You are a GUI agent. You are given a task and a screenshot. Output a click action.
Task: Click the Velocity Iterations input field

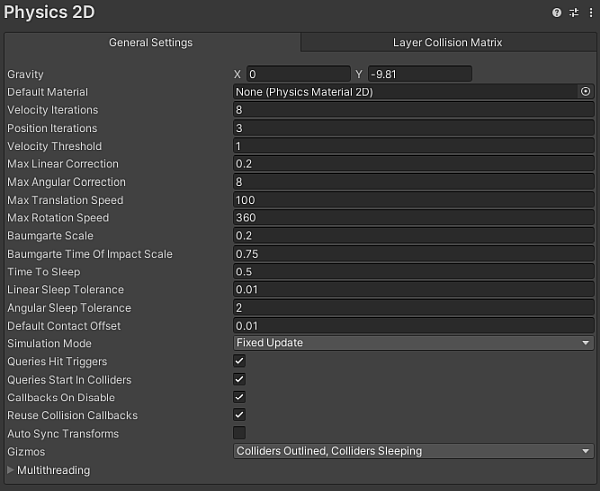pos(413,110)
